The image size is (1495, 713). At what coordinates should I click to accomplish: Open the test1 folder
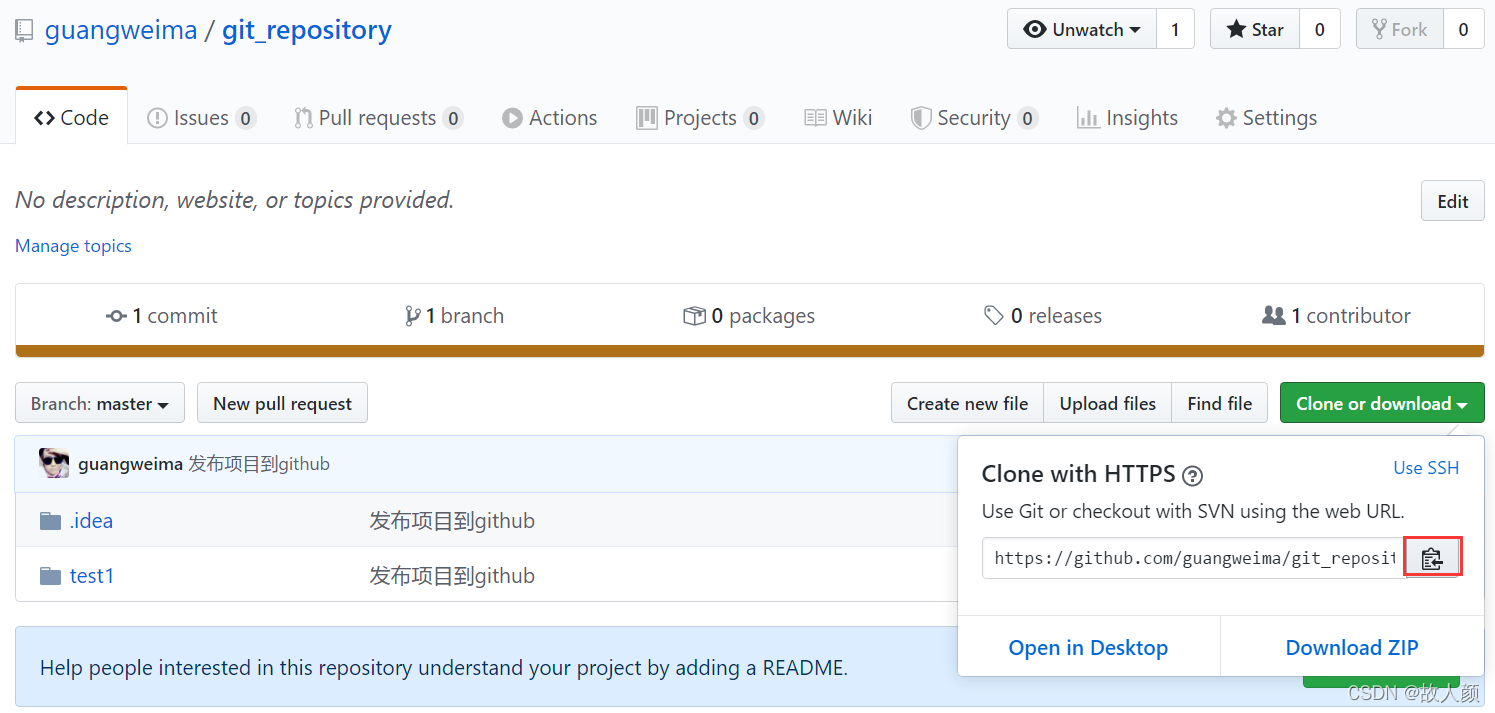pos(91,576)
